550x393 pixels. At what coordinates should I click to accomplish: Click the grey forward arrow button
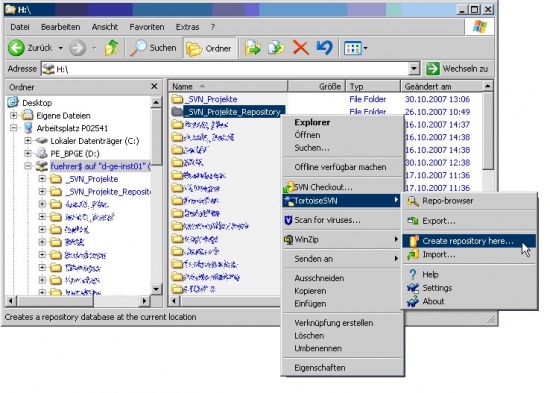pyautogui.click(x=78, y=48)
